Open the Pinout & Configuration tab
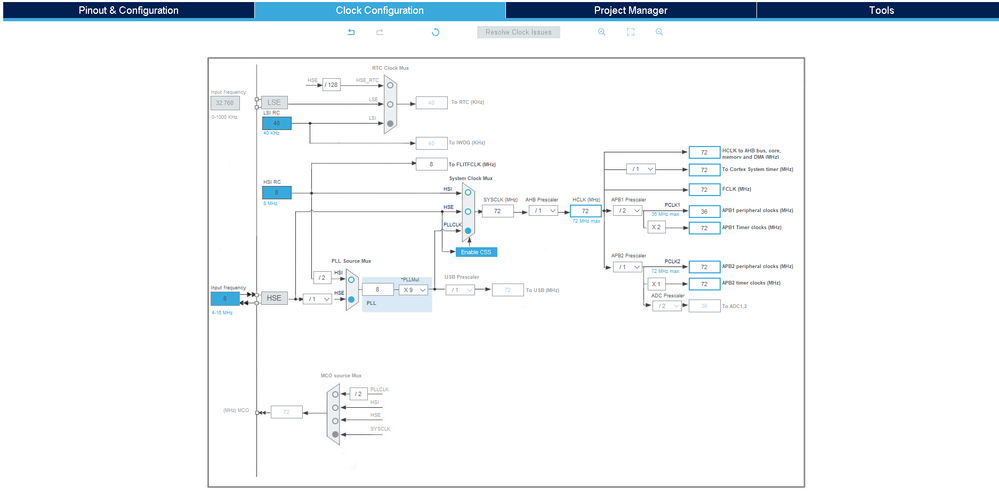 point(128,10)
